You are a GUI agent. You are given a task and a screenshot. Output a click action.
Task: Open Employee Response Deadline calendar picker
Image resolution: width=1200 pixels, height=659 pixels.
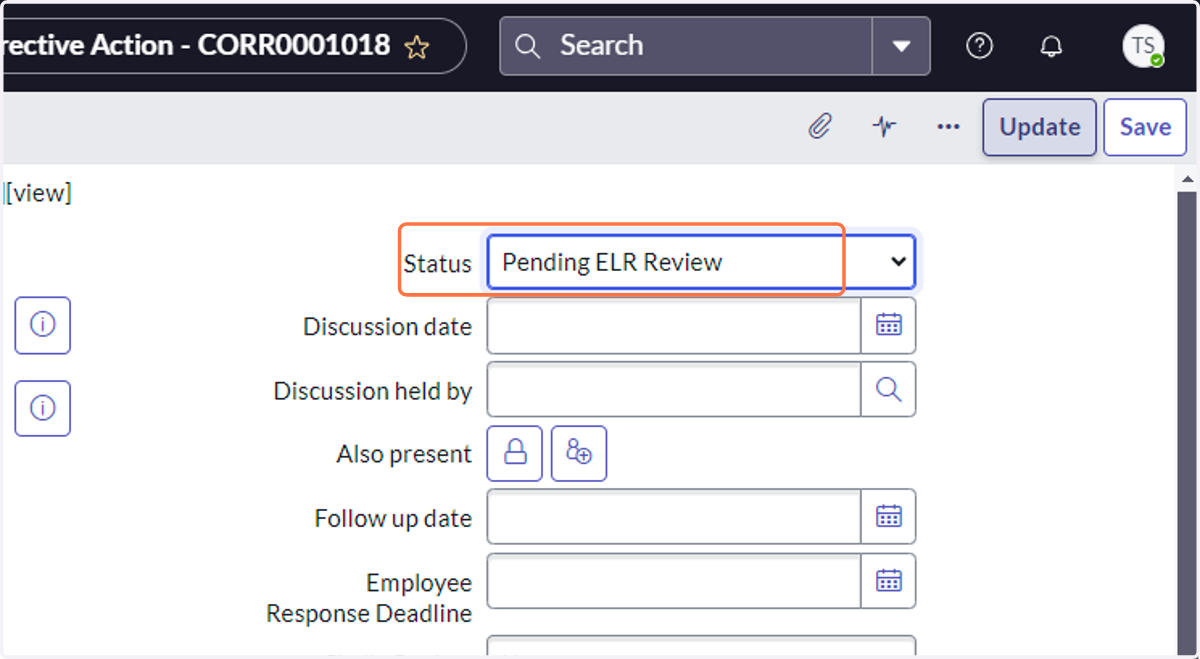(x=889, y=581)
